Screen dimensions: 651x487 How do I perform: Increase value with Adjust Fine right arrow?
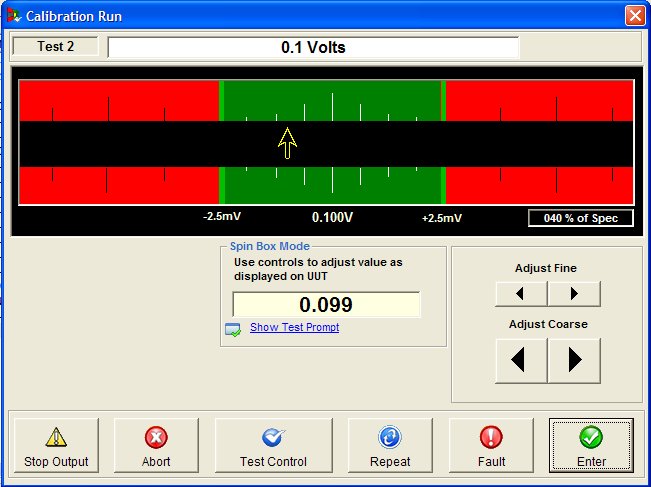click(574, 294)
